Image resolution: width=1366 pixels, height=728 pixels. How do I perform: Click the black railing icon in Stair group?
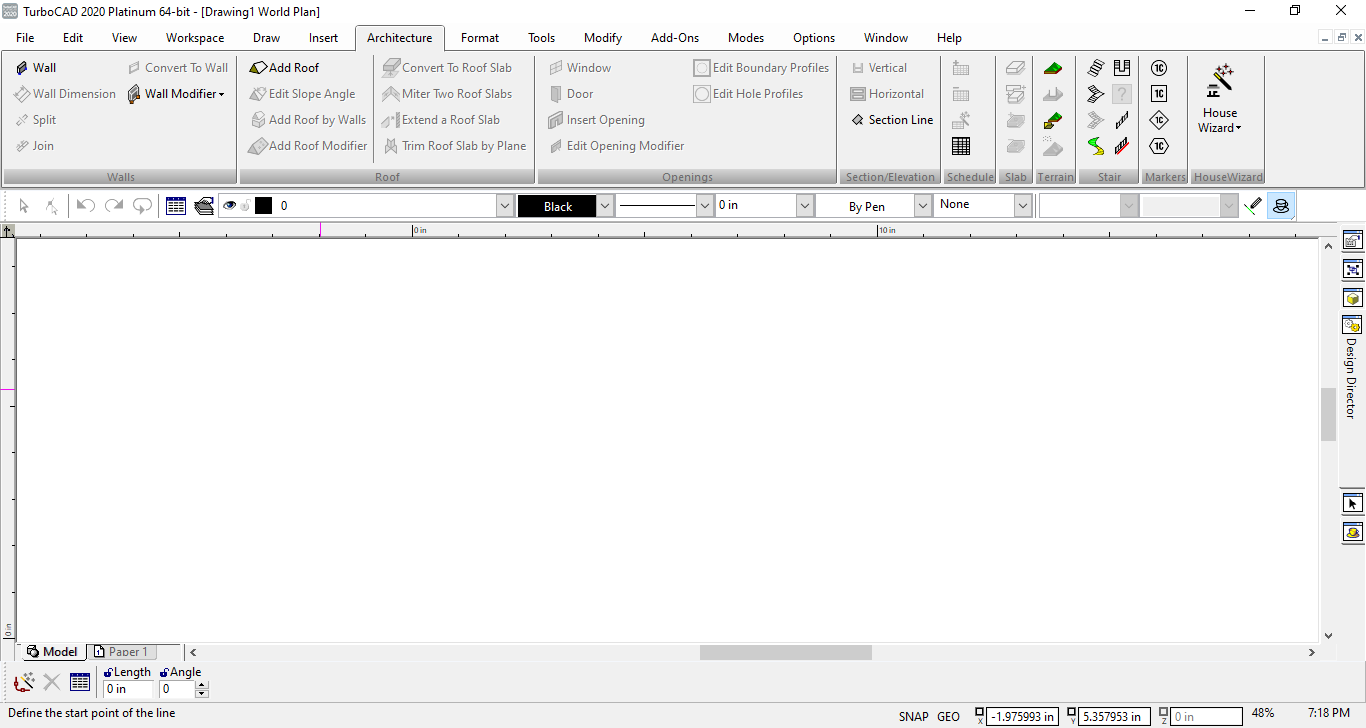click(1122, 120)
